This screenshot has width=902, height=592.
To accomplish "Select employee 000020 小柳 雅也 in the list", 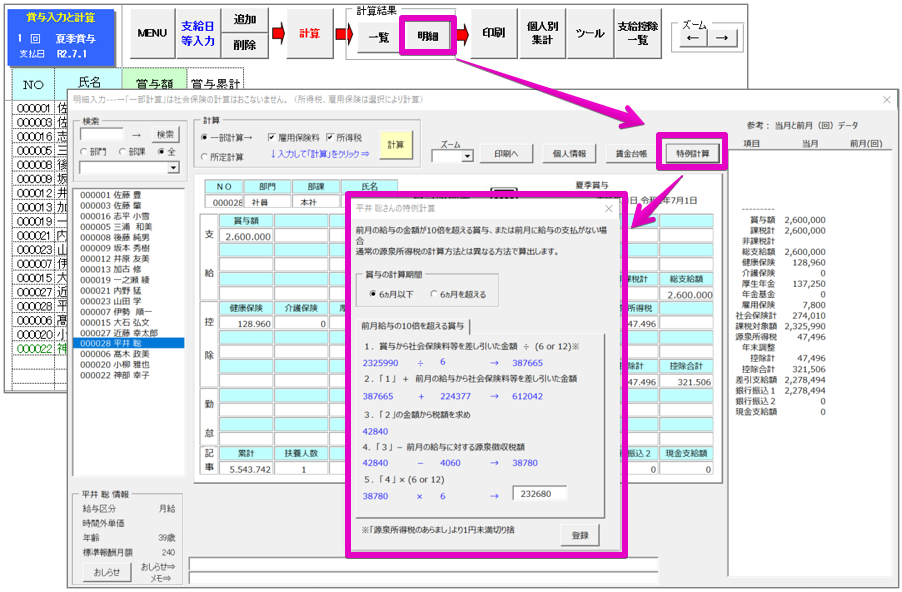I will 128,364.
